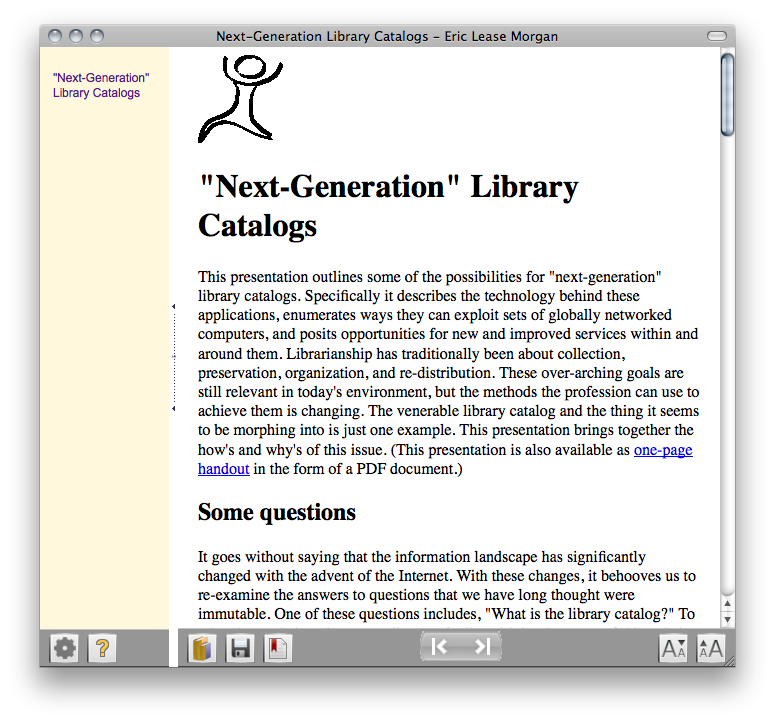
Task: Jump to the last page arrow
Action: click(x=482, y=647)
